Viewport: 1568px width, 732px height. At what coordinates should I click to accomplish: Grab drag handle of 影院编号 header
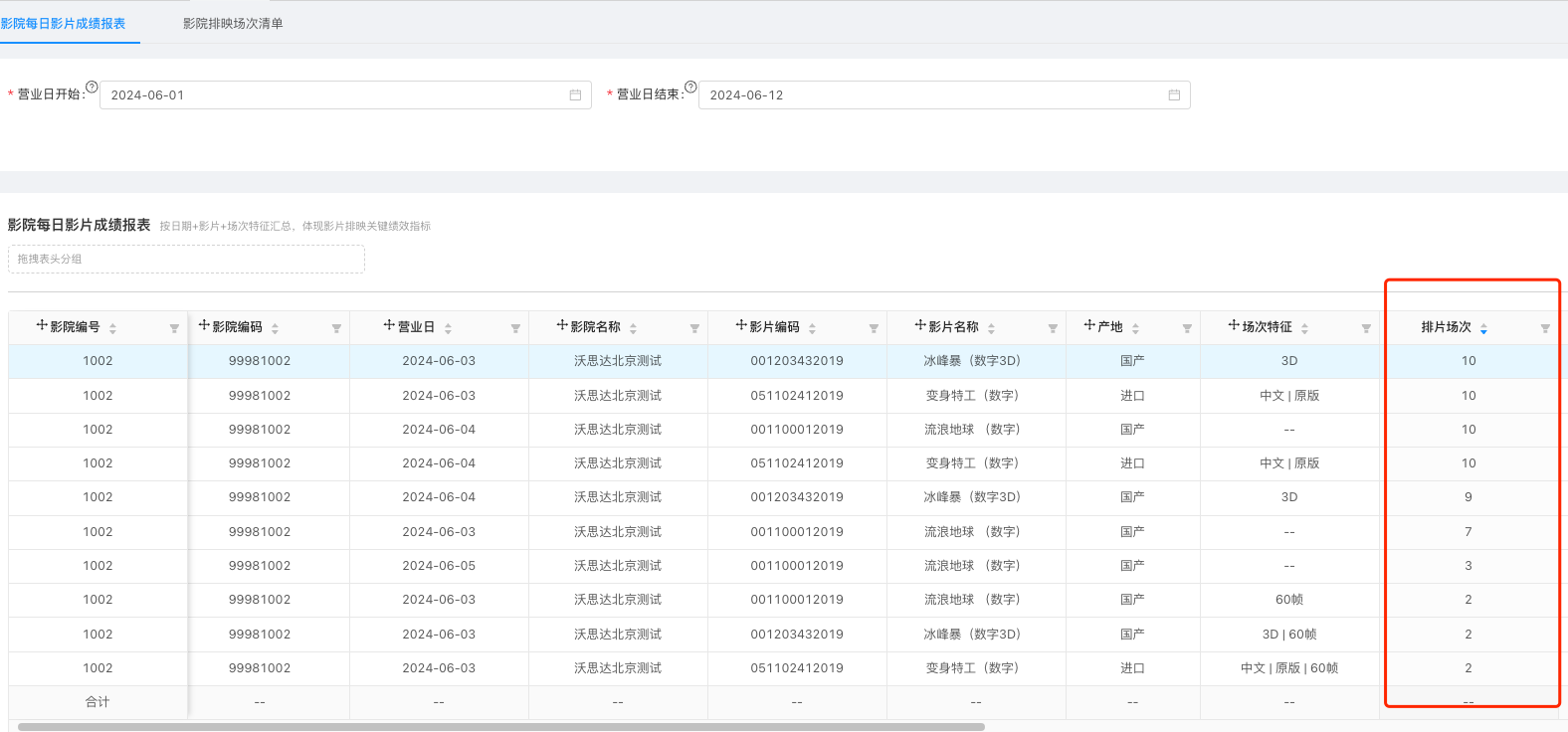(42, 325)
